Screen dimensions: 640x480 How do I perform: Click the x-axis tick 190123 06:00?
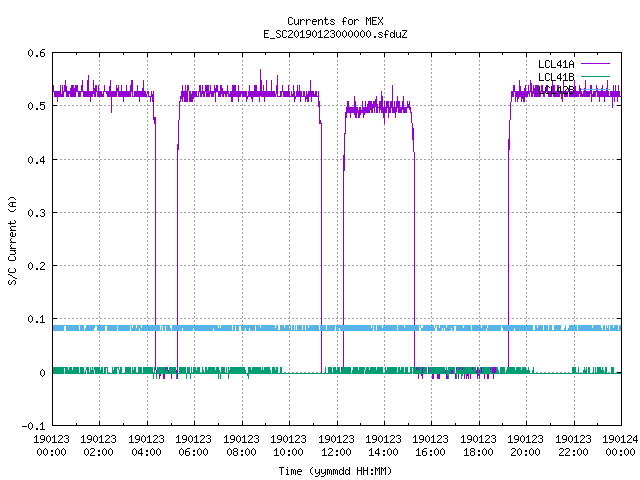(194, 446)
